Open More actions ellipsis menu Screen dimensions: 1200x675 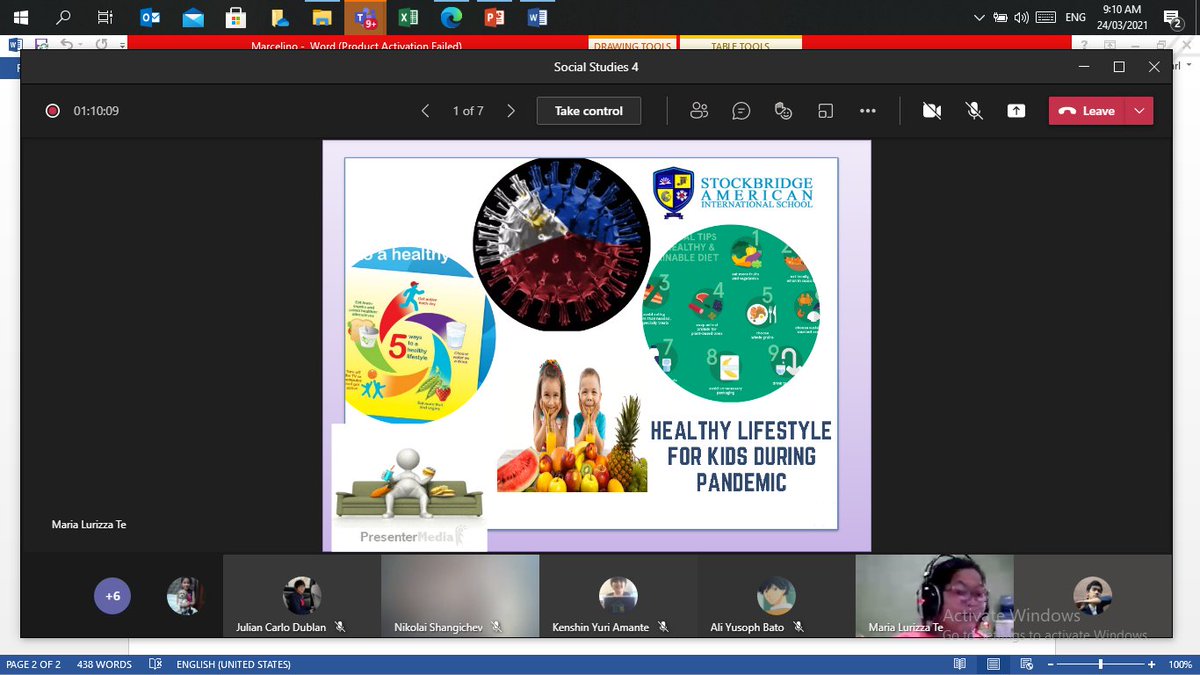(x=867, y=111)
